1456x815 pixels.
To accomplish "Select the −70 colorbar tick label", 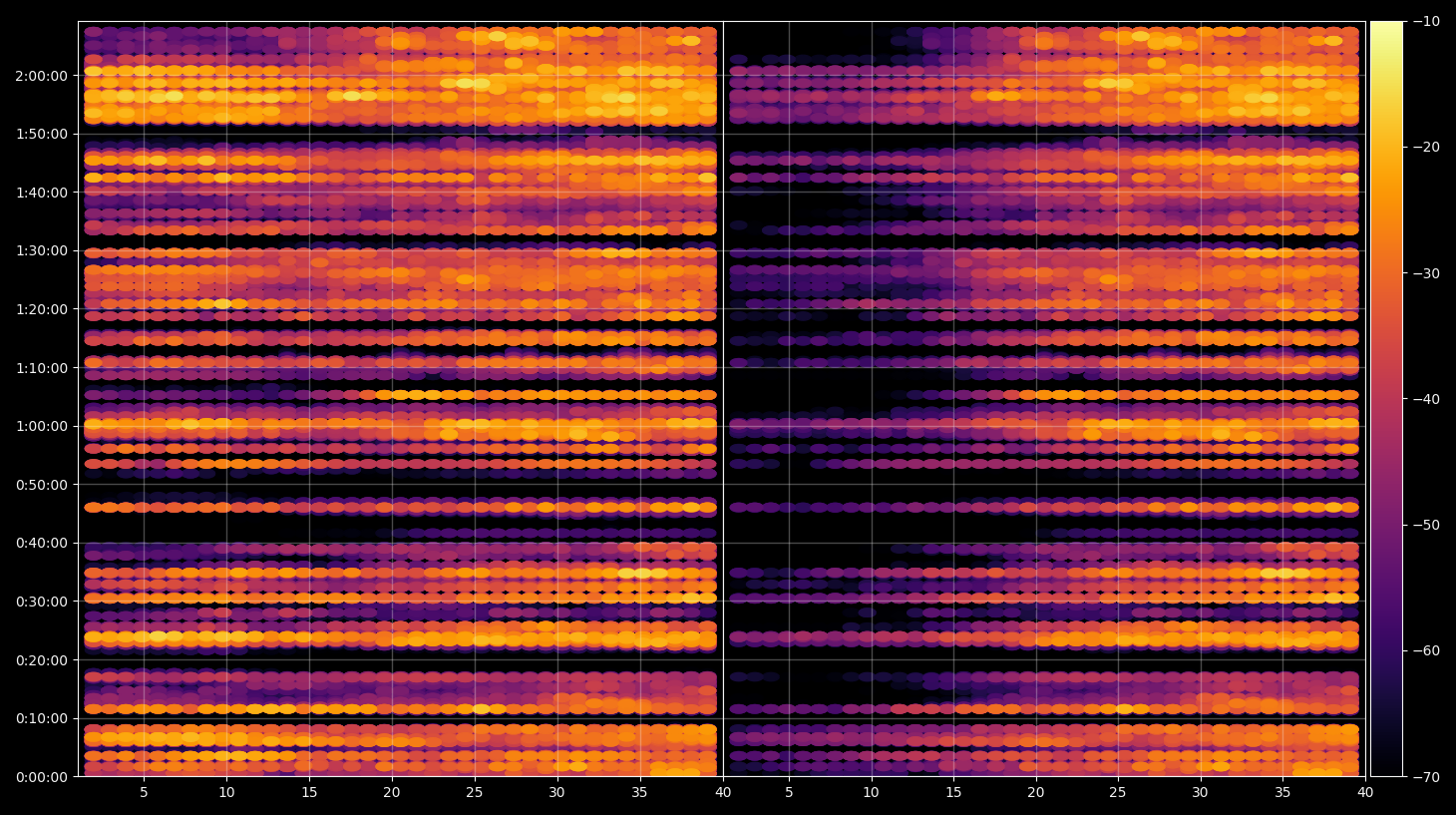I will tap(1426, 777).
